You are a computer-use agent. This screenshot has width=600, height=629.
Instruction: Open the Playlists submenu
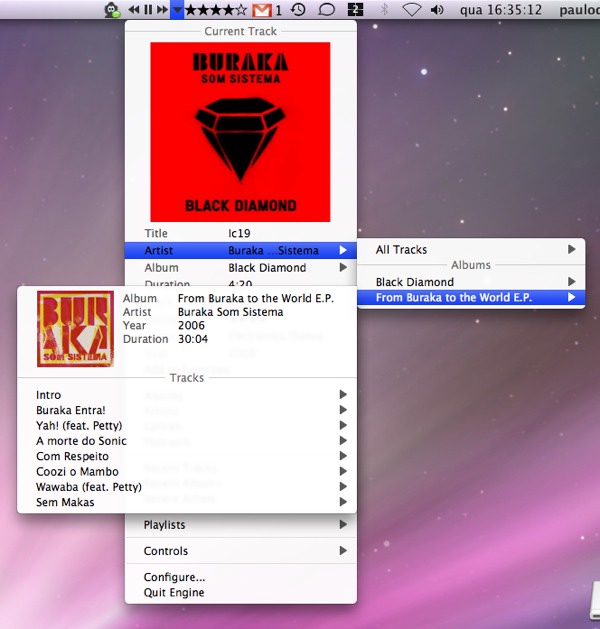241,525
